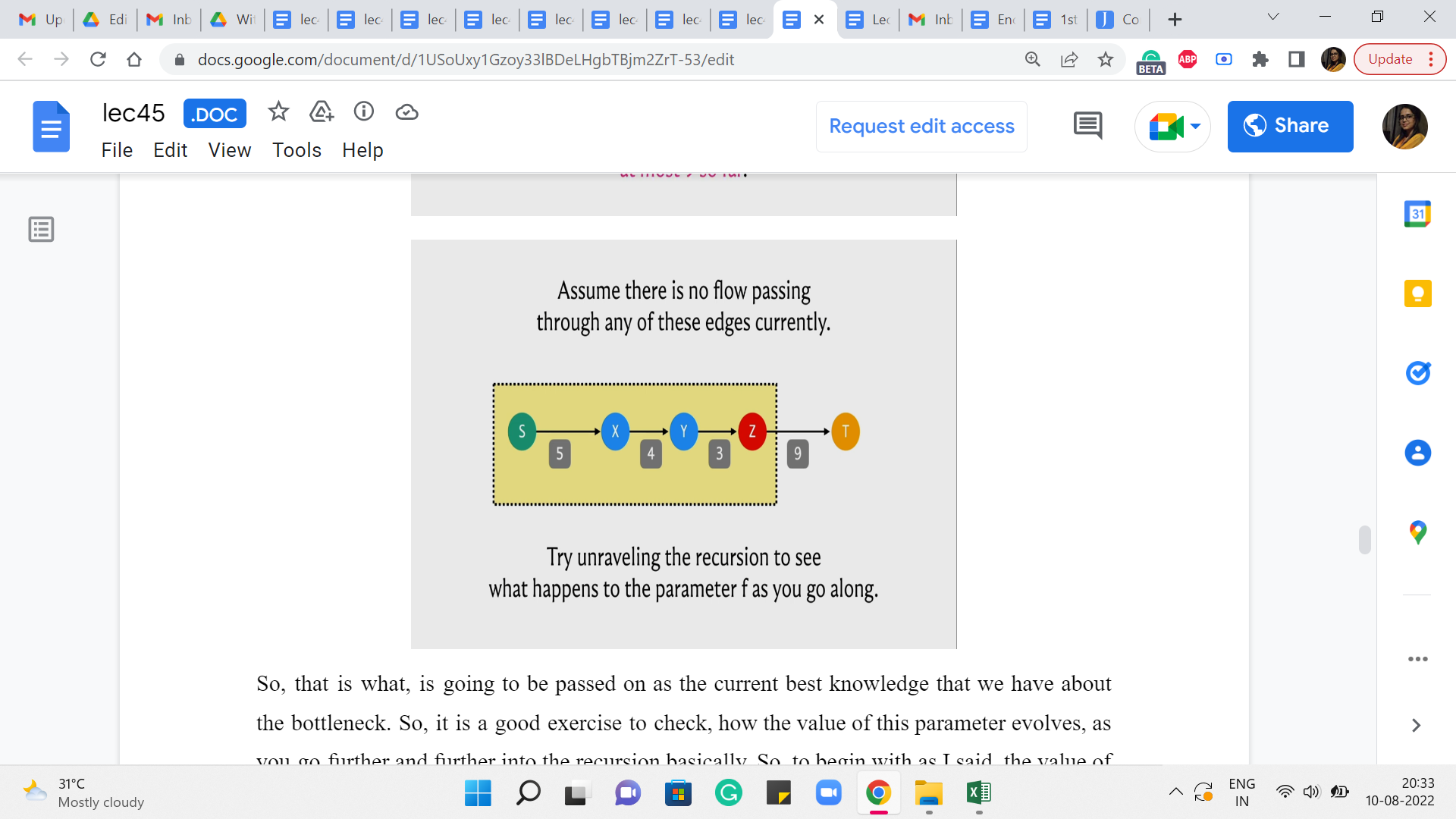The width and height of the screenshot is (1456, 819).
Task: Open Google Contacts side panel
Action: pos(1417,453)
